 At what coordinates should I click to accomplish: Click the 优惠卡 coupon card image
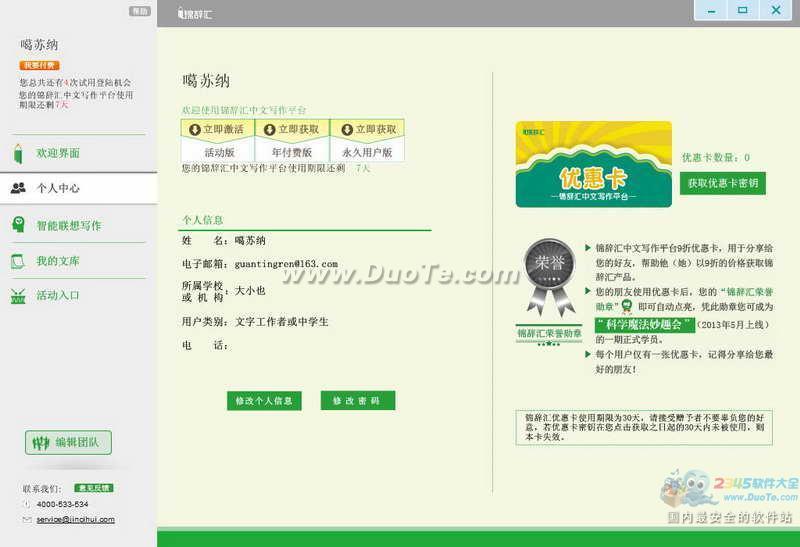593,164
